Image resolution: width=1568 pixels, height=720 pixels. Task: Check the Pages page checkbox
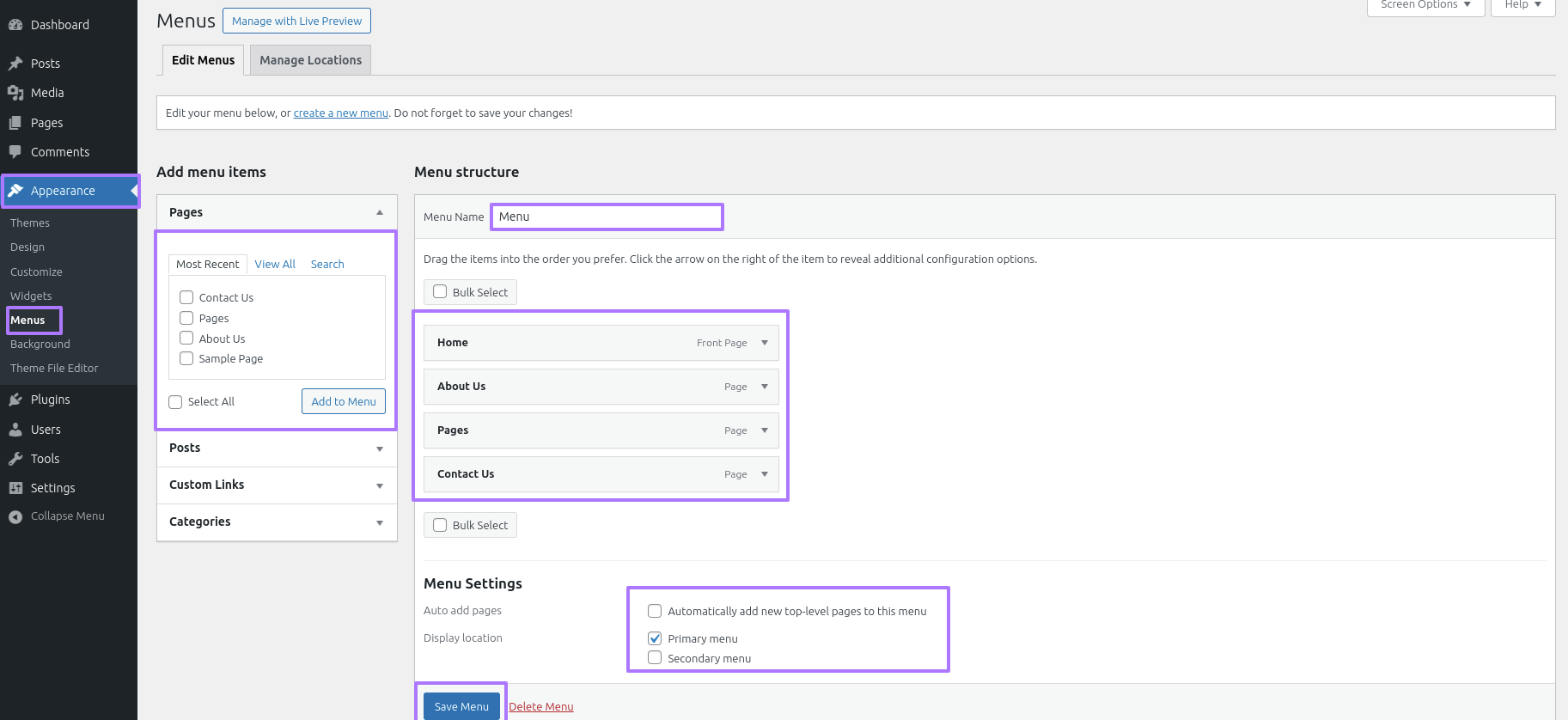click(x=186, y=318)
